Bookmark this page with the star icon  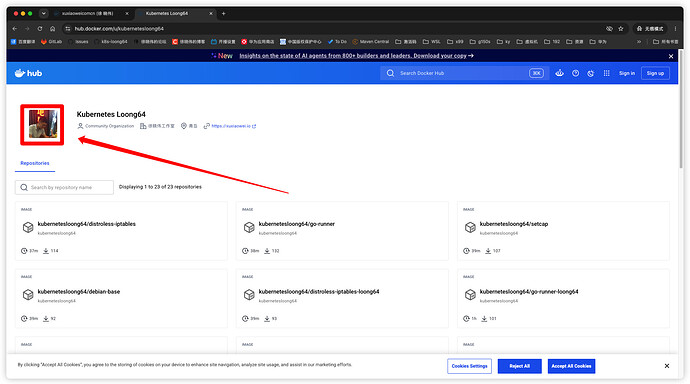(x=621, y=29)
